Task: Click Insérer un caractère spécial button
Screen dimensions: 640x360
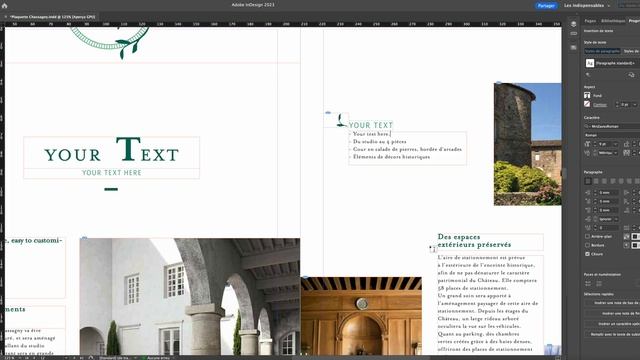Action: (612, 324)
